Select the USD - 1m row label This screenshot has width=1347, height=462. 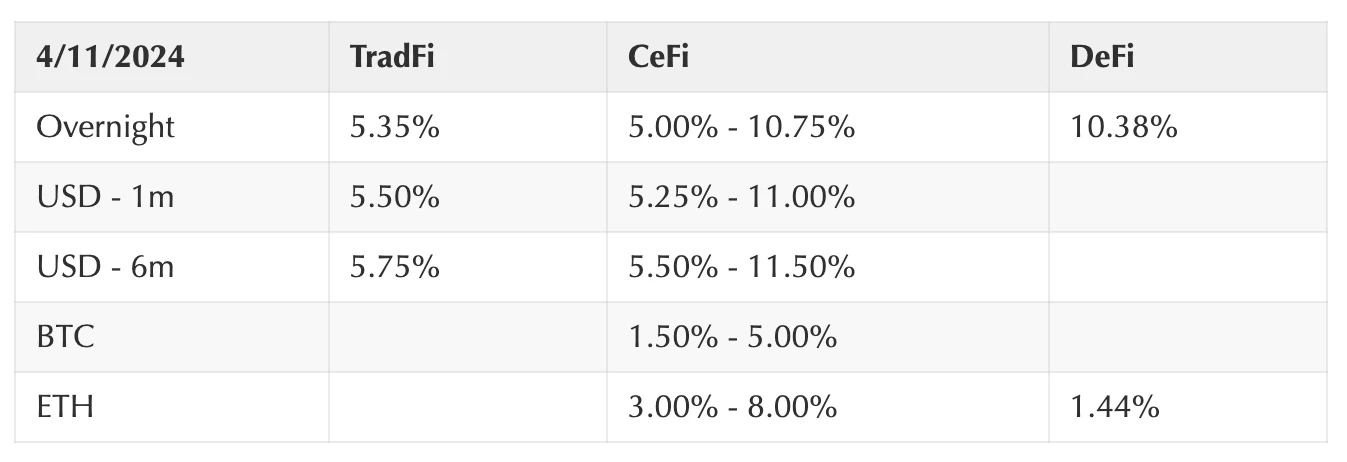(105, 197)
